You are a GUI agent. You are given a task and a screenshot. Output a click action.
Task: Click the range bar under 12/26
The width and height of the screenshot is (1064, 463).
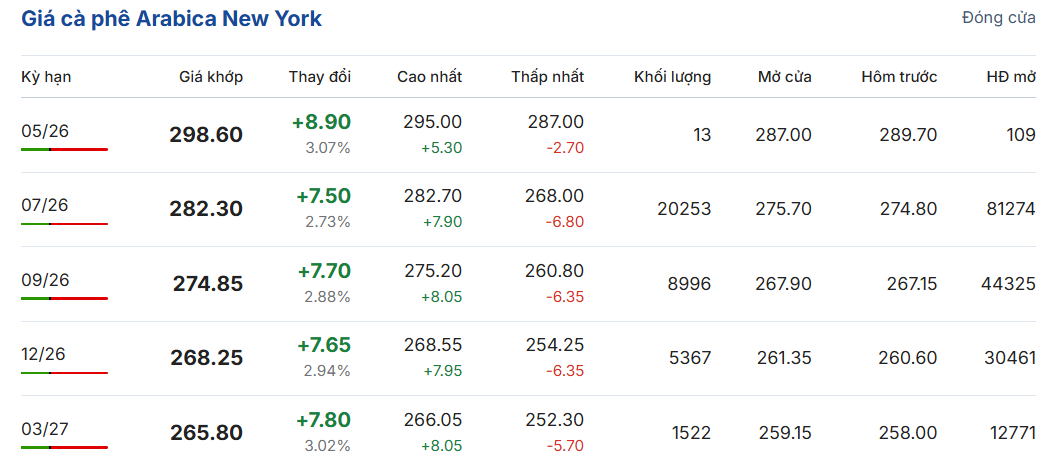(x=64, y=373)
